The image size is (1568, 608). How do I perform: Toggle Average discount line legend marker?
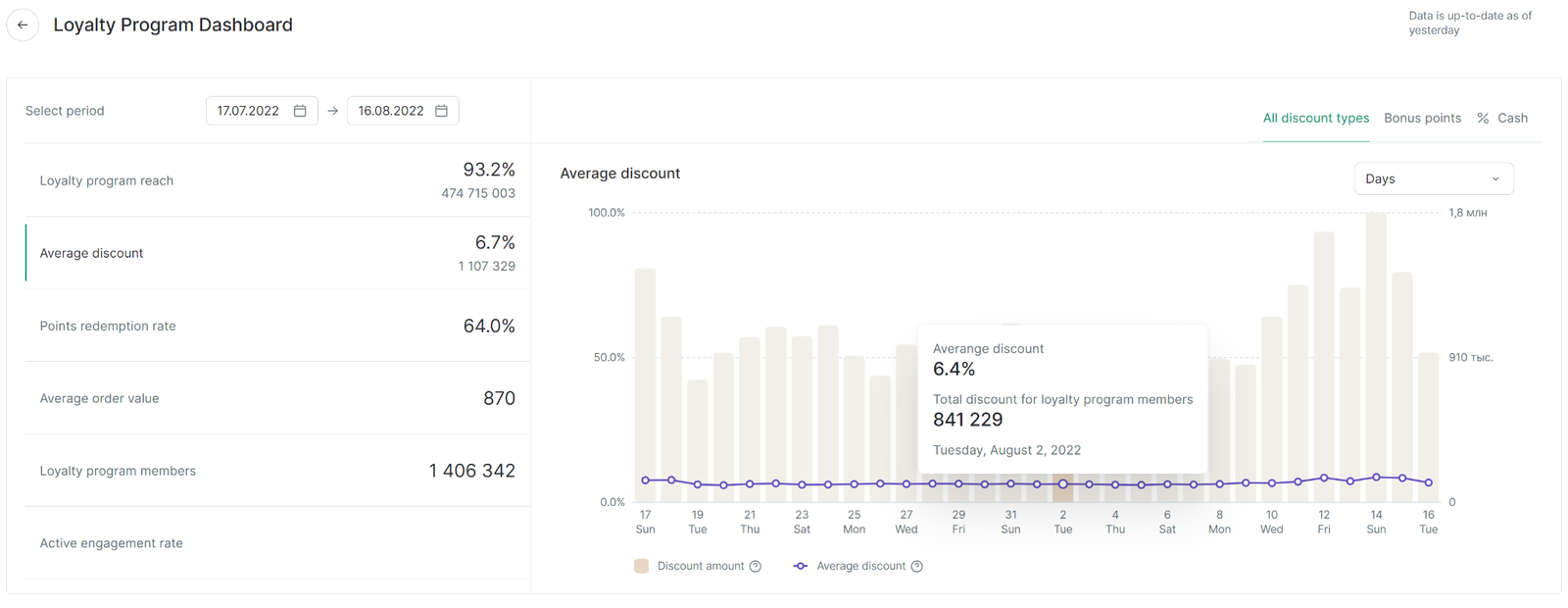tap(801, 566)
